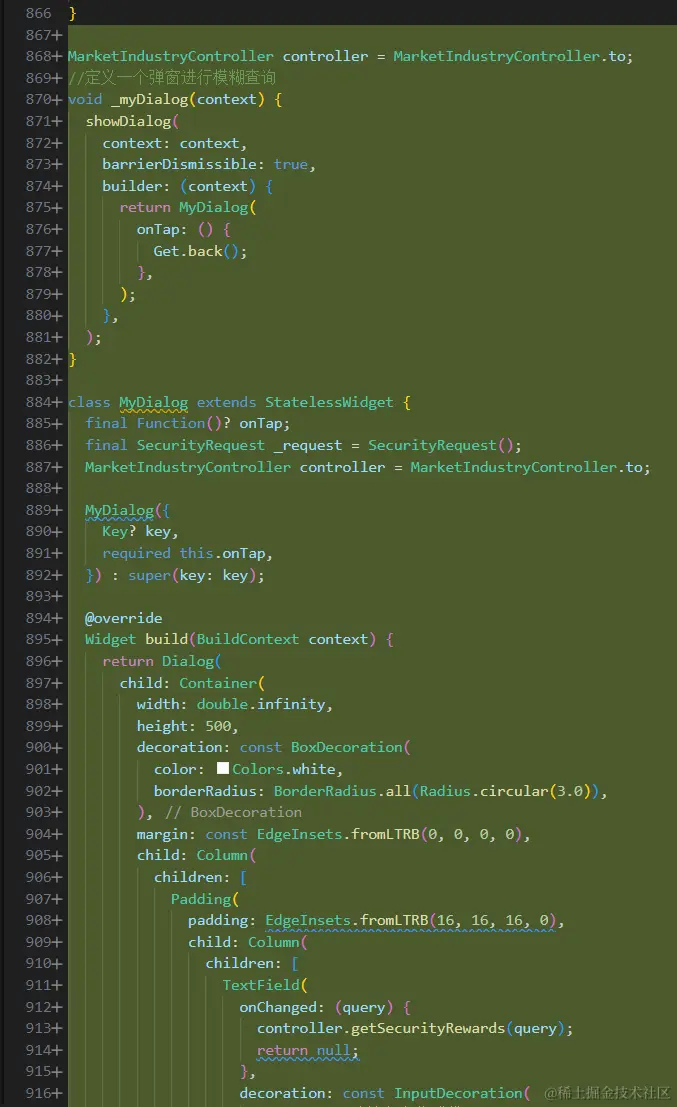The image size is (677, 1107).
Task: Click 'Key? key,' on line 890
Action: [x=140, y=532]
